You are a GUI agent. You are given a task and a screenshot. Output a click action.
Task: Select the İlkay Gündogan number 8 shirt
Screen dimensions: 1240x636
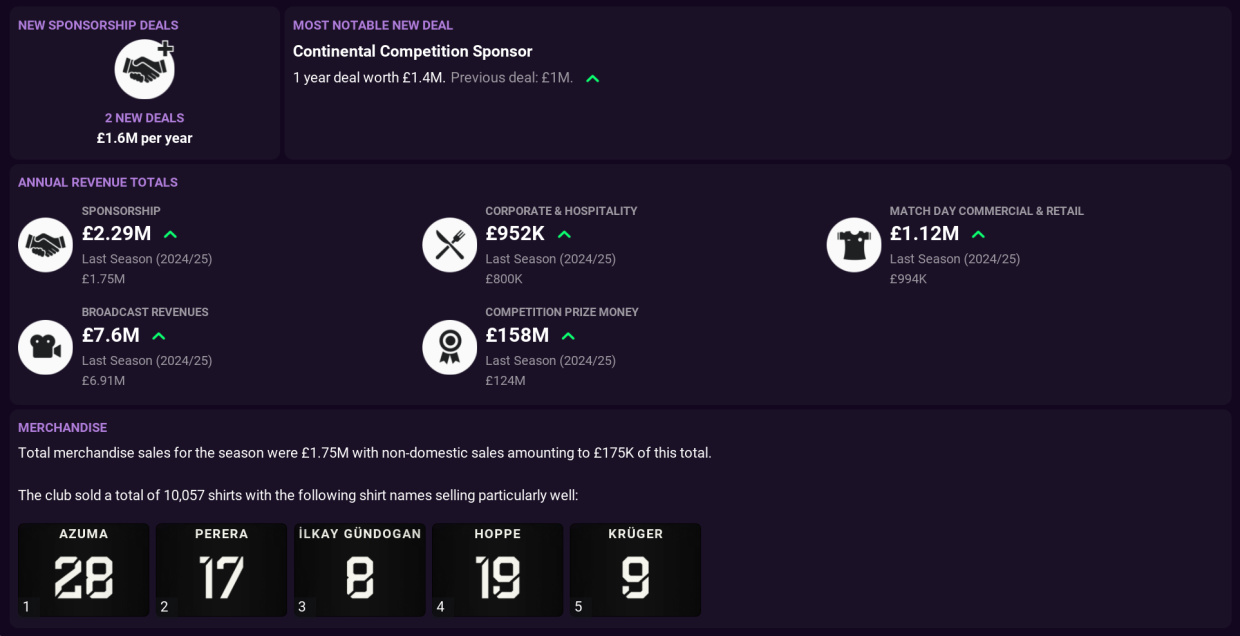click(x=359, y=569)
